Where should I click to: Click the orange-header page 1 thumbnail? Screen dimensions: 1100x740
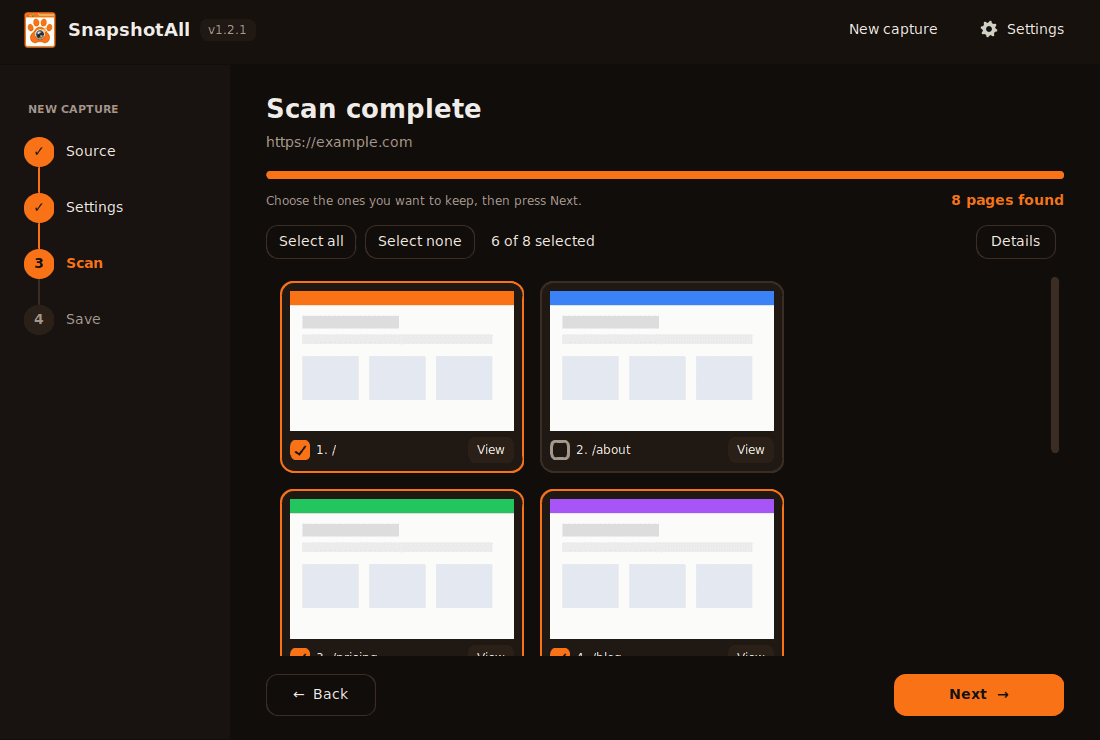point(402,361)
